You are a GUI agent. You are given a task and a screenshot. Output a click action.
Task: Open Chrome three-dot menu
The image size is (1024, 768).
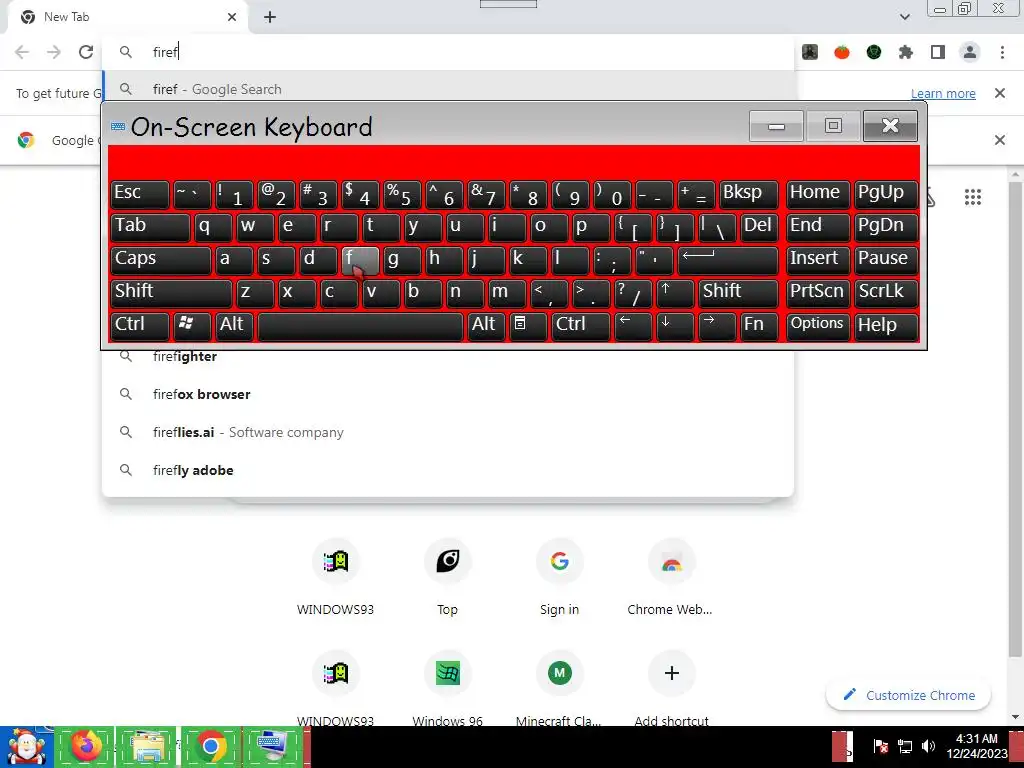(1002, 52)
